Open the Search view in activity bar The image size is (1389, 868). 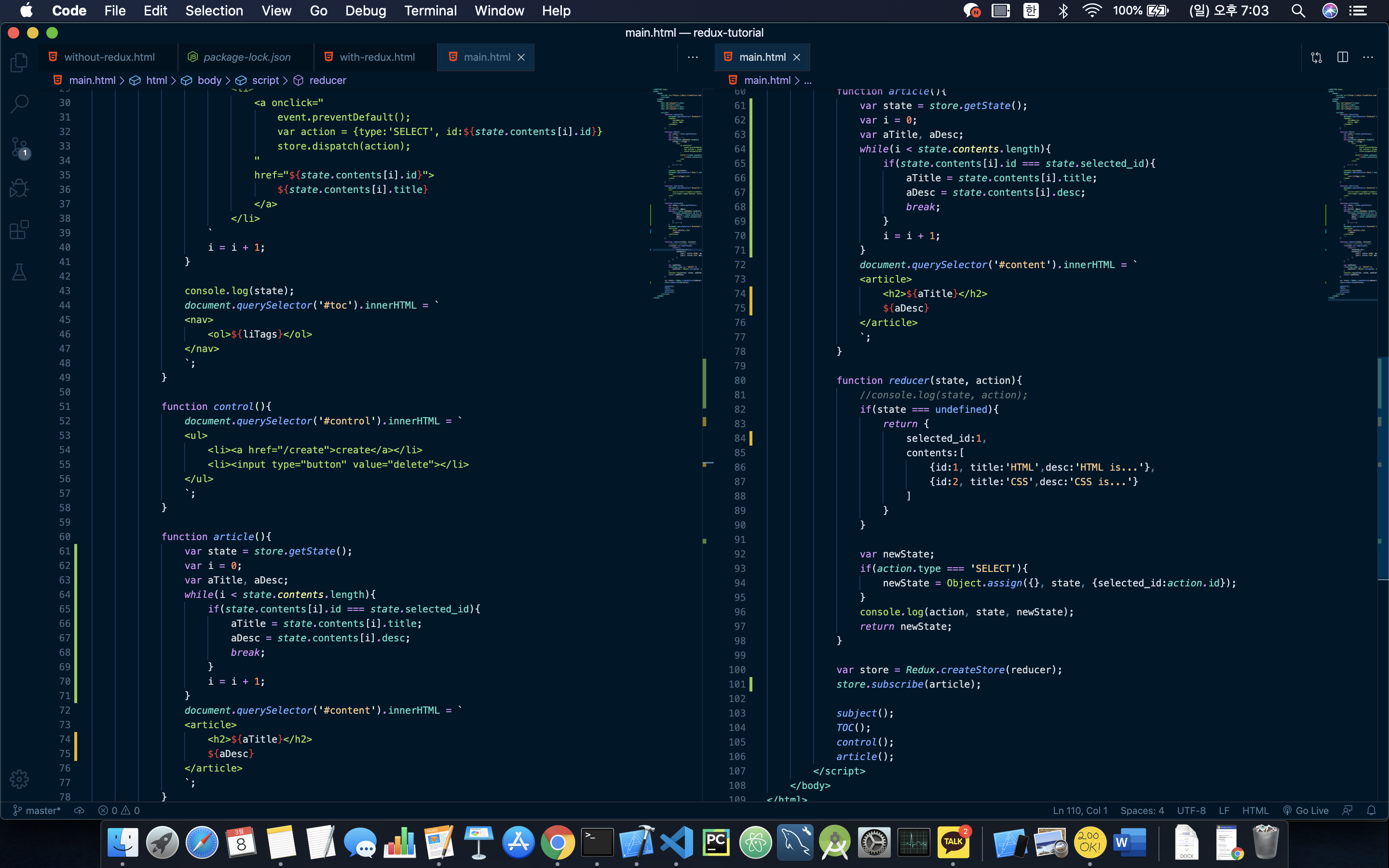point(19,104)
